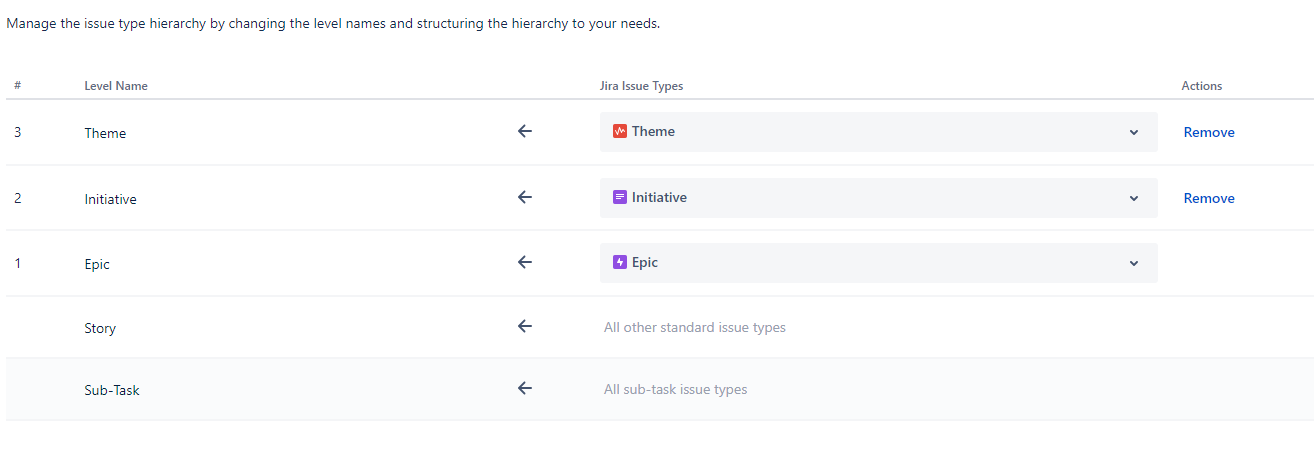Viewport: 1314px width, 450px height.
Task: Click the purple Epic lightning icon
Action: (620, 262)
